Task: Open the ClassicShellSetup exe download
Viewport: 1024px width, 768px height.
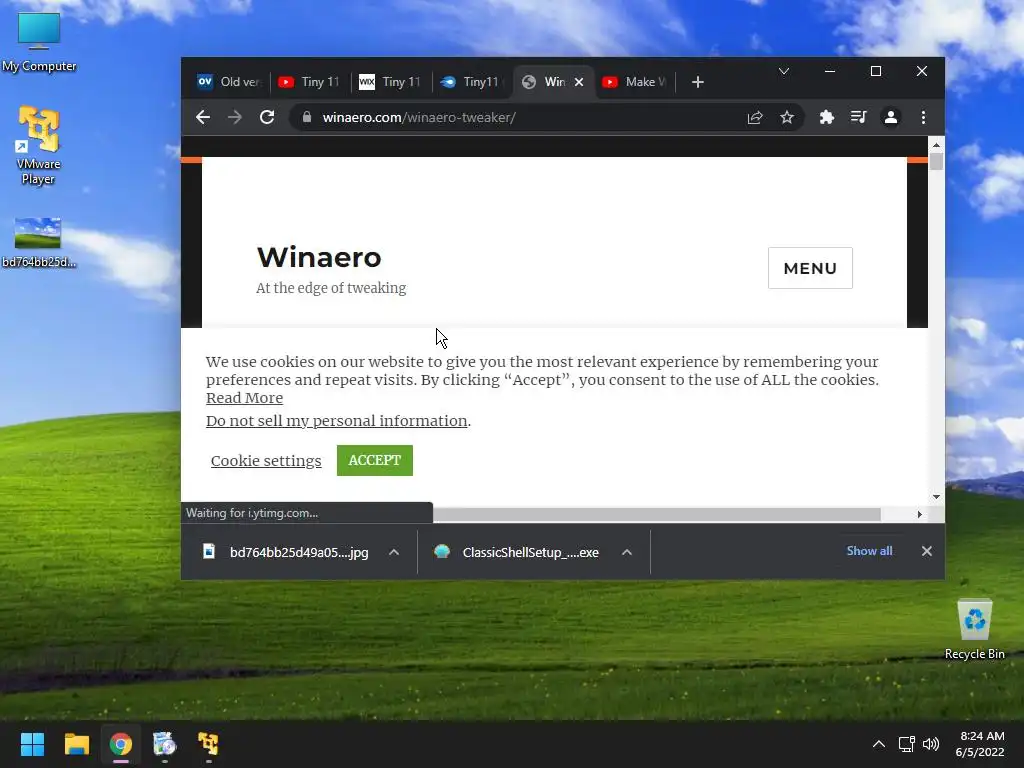Action: (x=519, y=552)
